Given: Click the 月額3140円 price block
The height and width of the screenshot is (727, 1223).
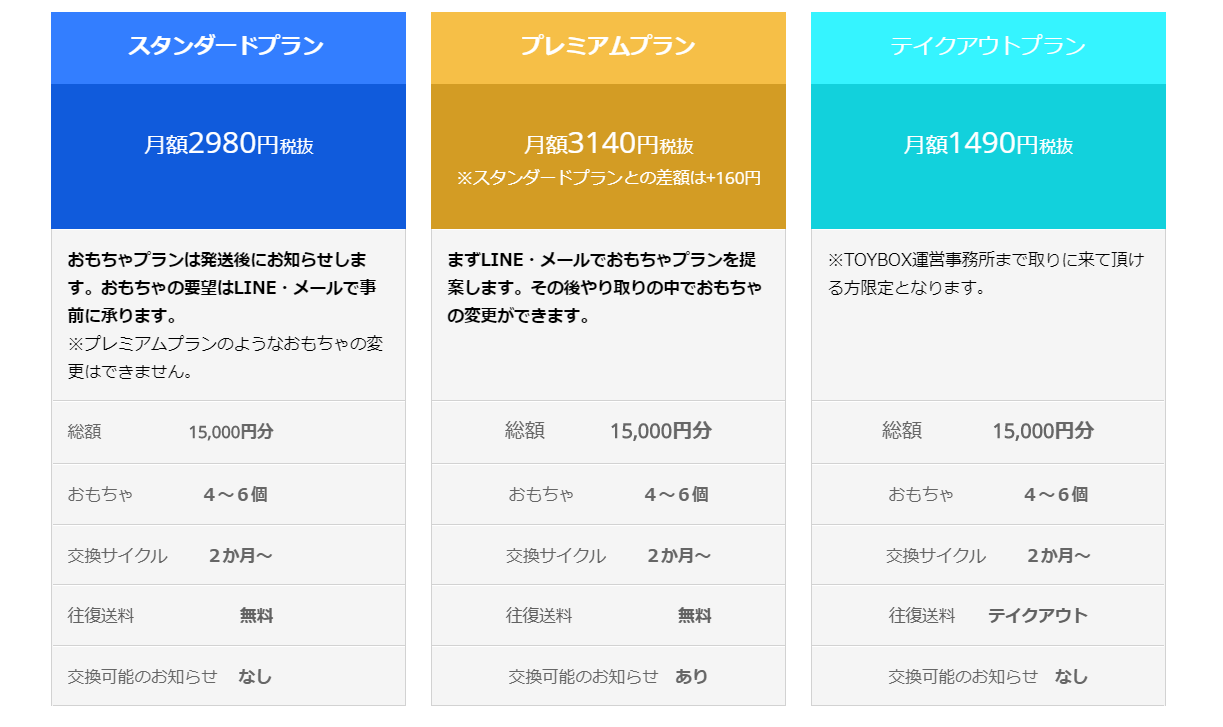Looking at the screenshot, I should (x=608, y=156).
